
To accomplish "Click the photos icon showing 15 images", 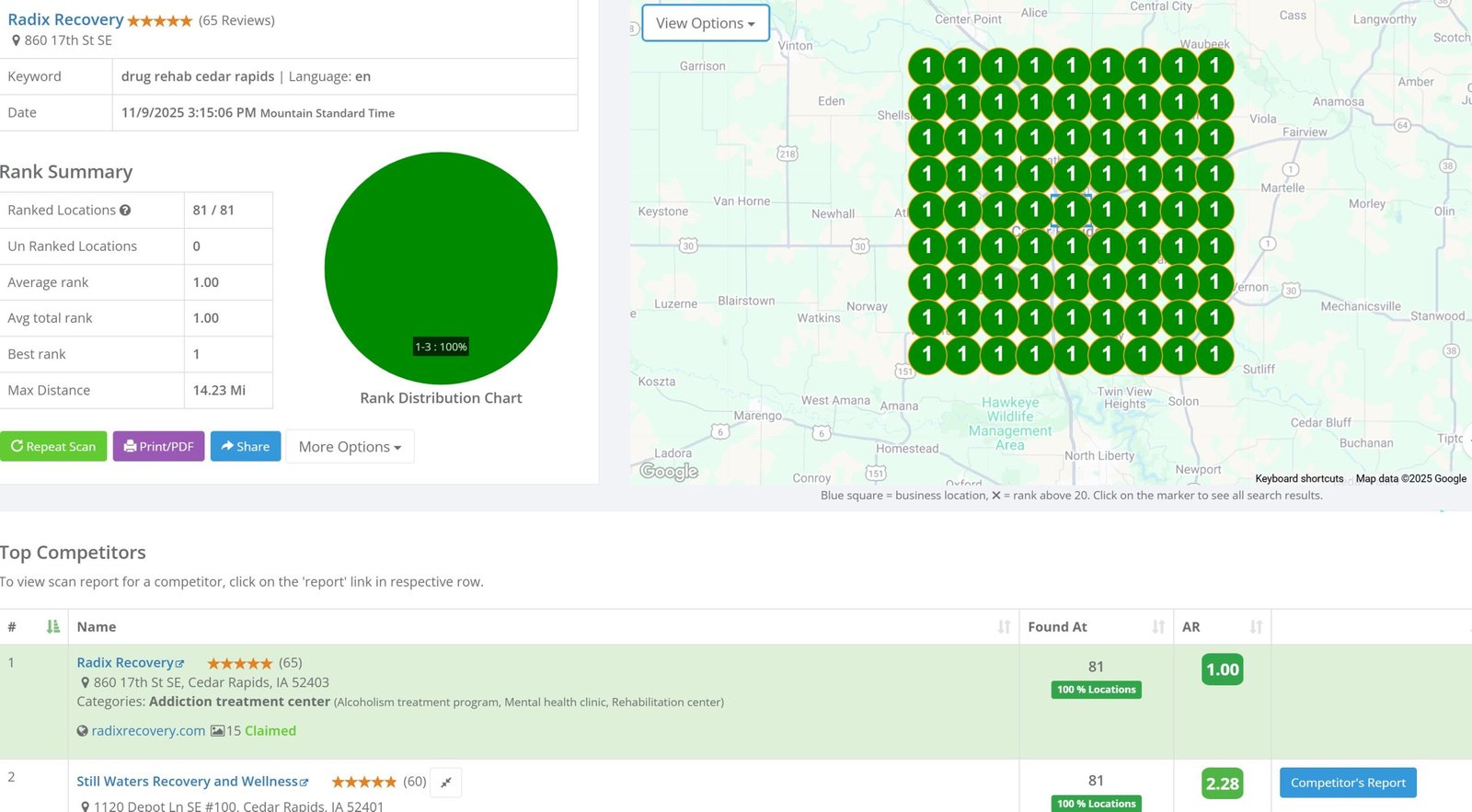I will [x=217, y=731].
